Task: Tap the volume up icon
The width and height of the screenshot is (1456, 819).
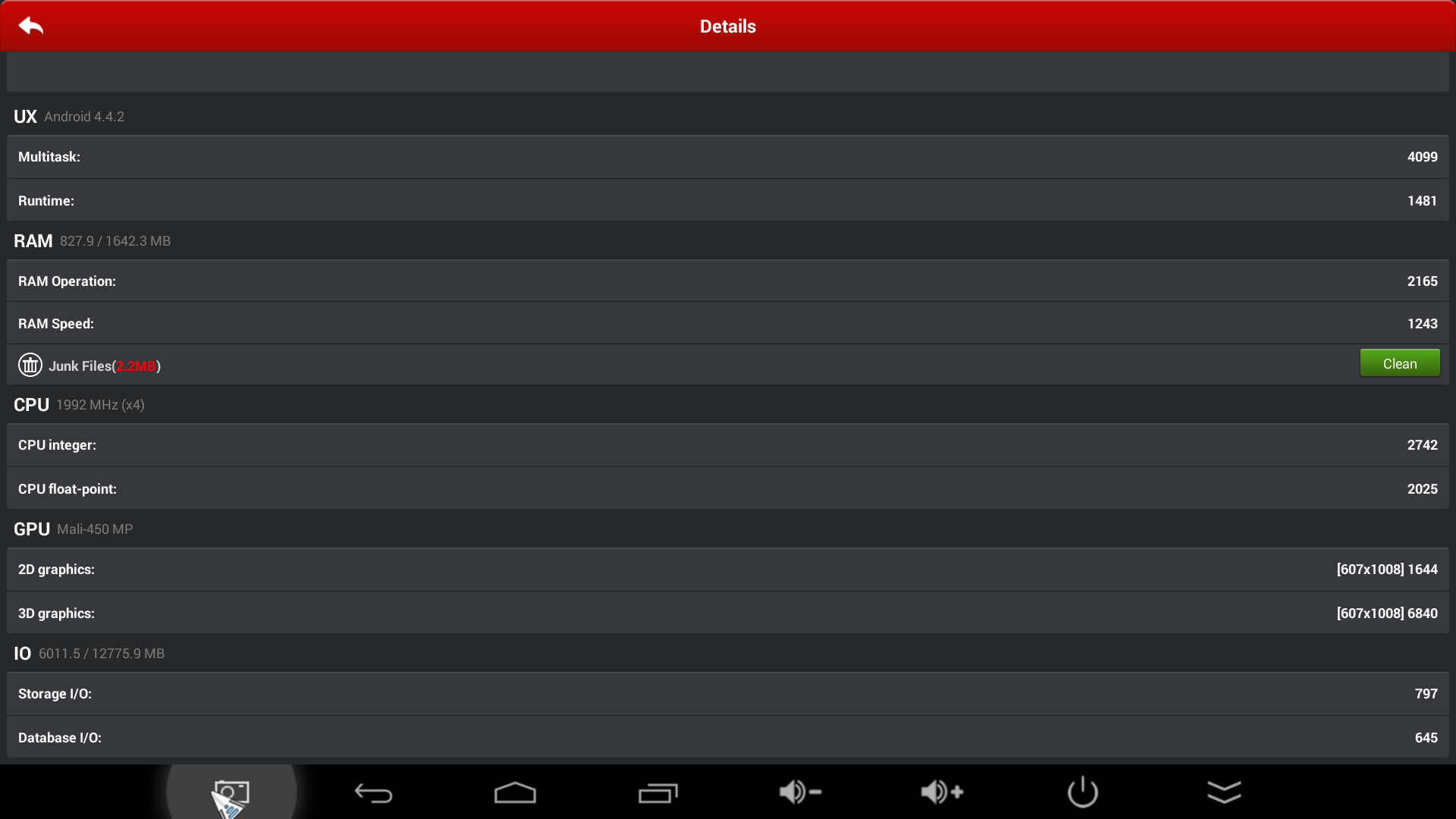Action: 940,791
